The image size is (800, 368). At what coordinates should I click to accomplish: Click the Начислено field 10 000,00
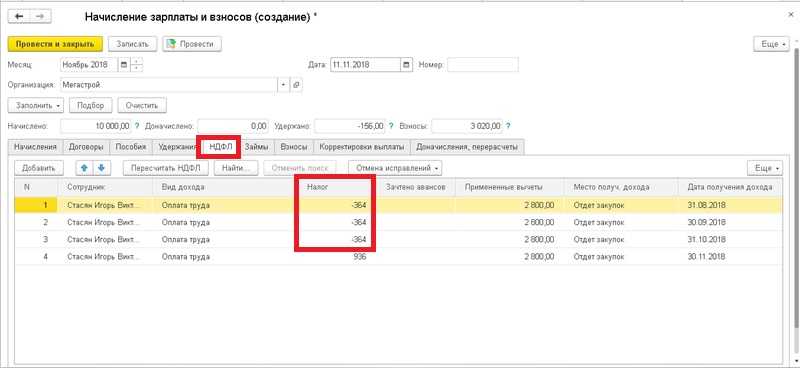click(x=96, y=126)
